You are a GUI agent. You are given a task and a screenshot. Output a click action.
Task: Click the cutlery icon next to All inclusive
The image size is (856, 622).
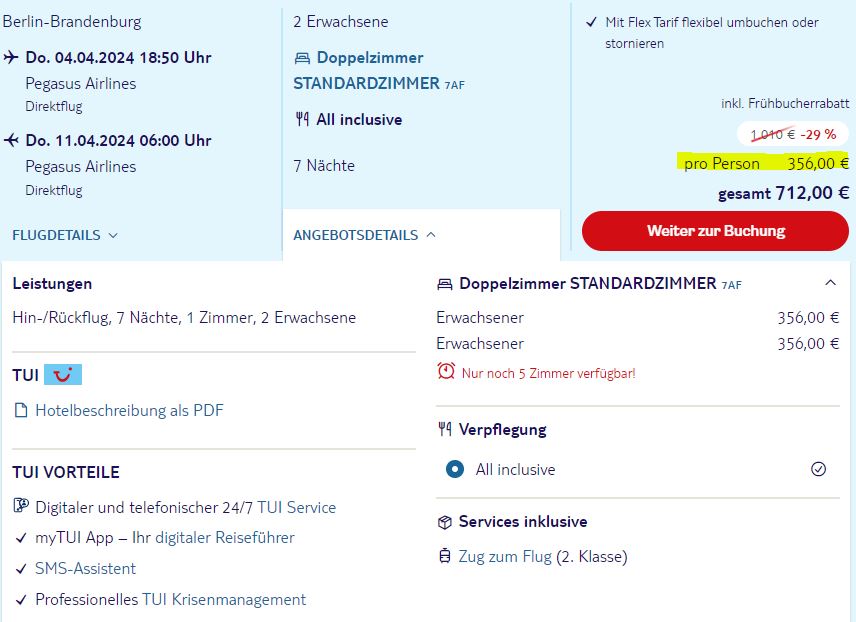click(302, 119)
